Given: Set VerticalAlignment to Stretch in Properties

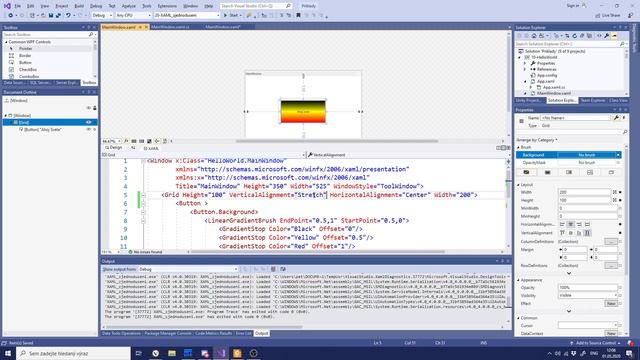Looking at the screenshot, I should [x=587, y=233].
